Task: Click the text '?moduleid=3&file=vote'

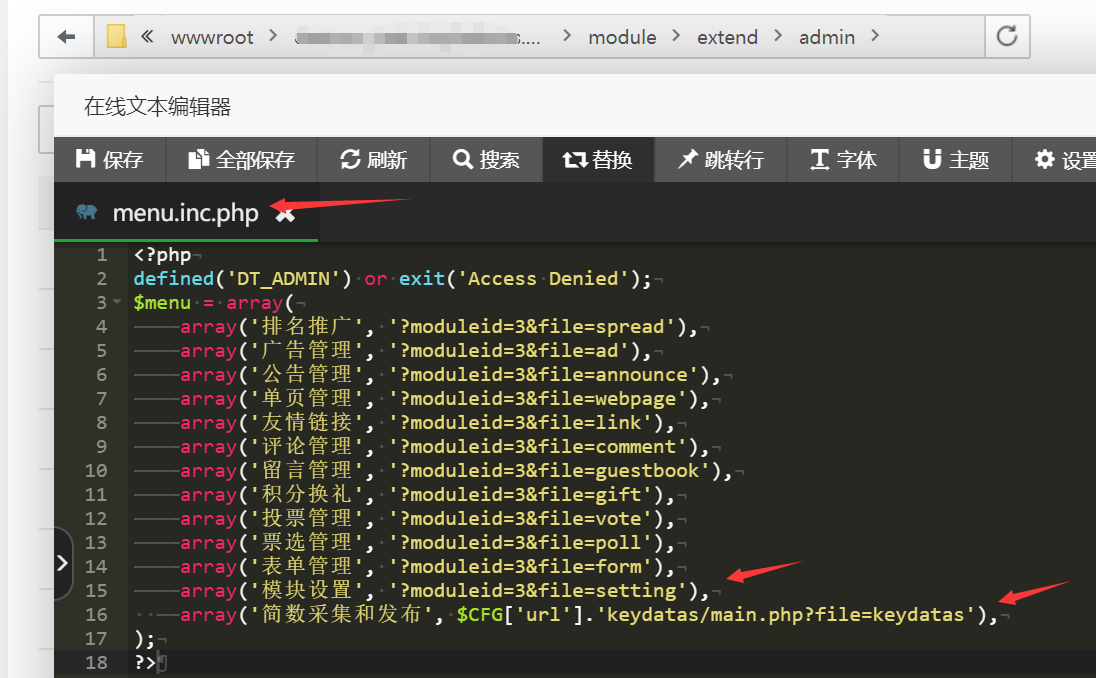Action: click(521, 519)
